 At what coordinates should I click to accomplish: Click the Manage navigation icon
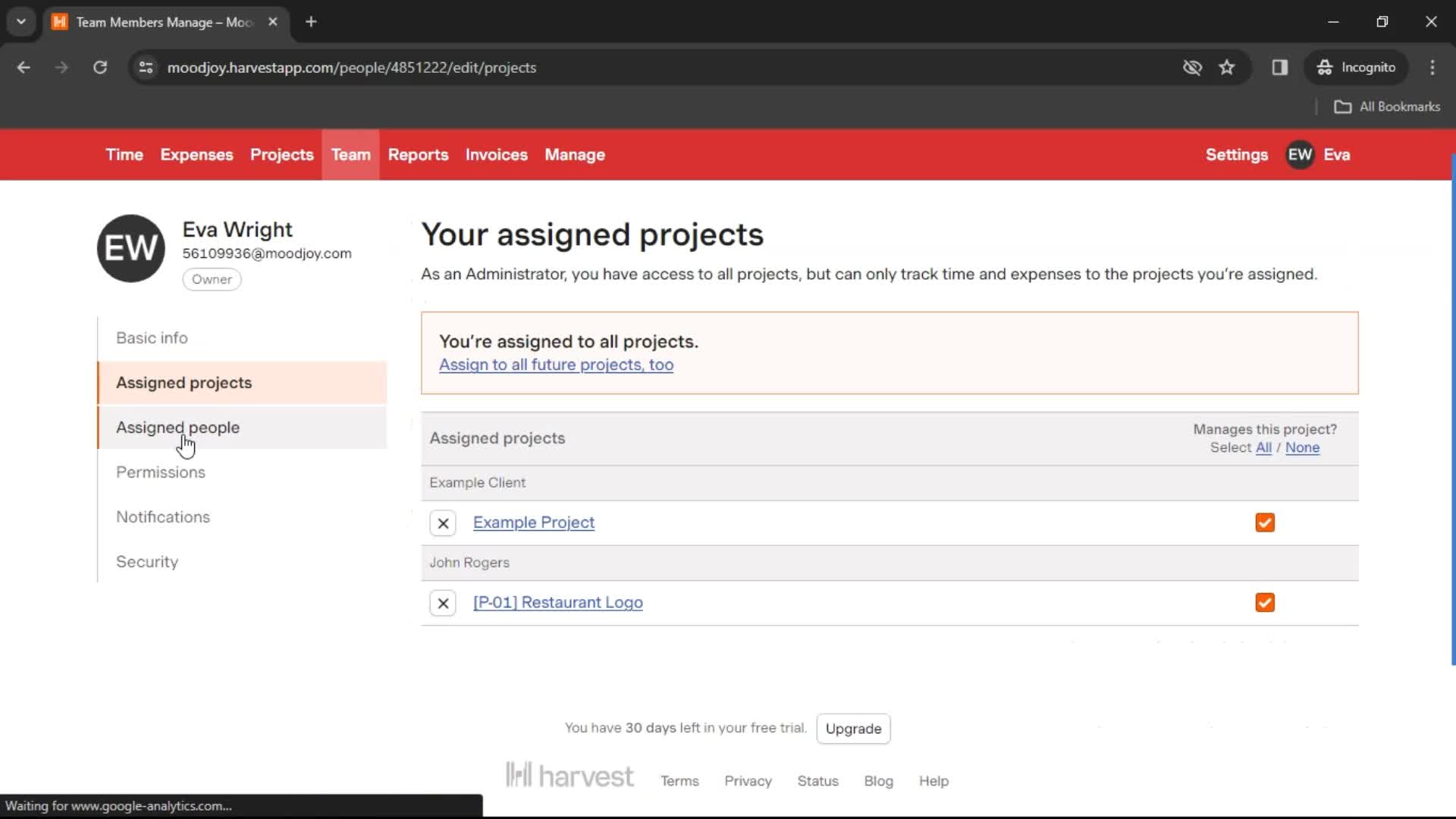coord(575,154)
